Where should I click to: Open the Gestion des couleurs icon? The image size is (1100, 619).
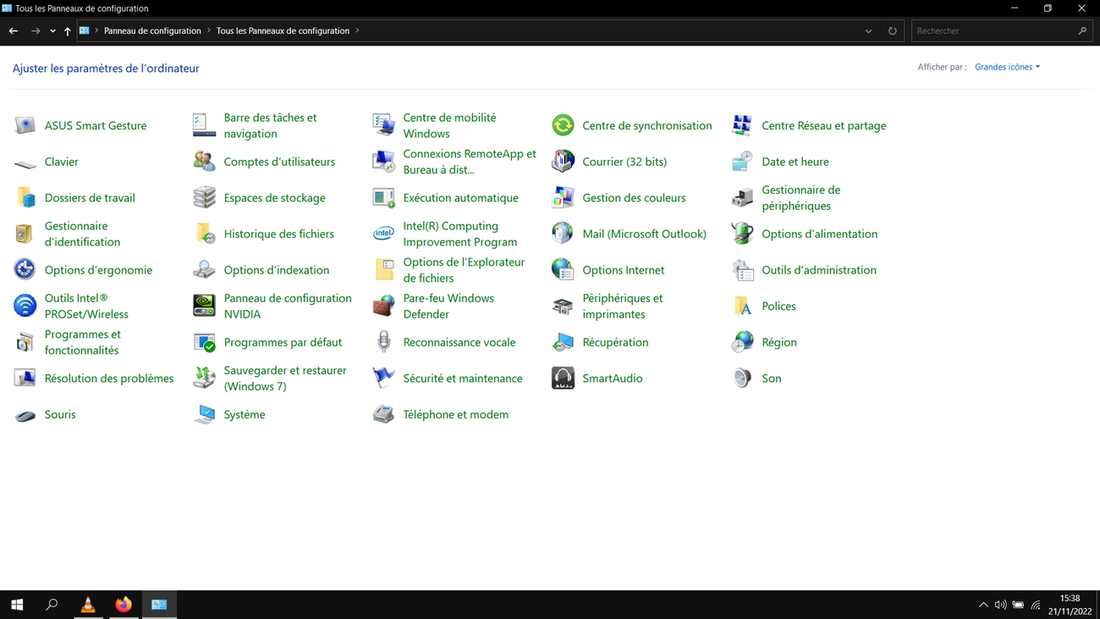click(x=563, y=198)
